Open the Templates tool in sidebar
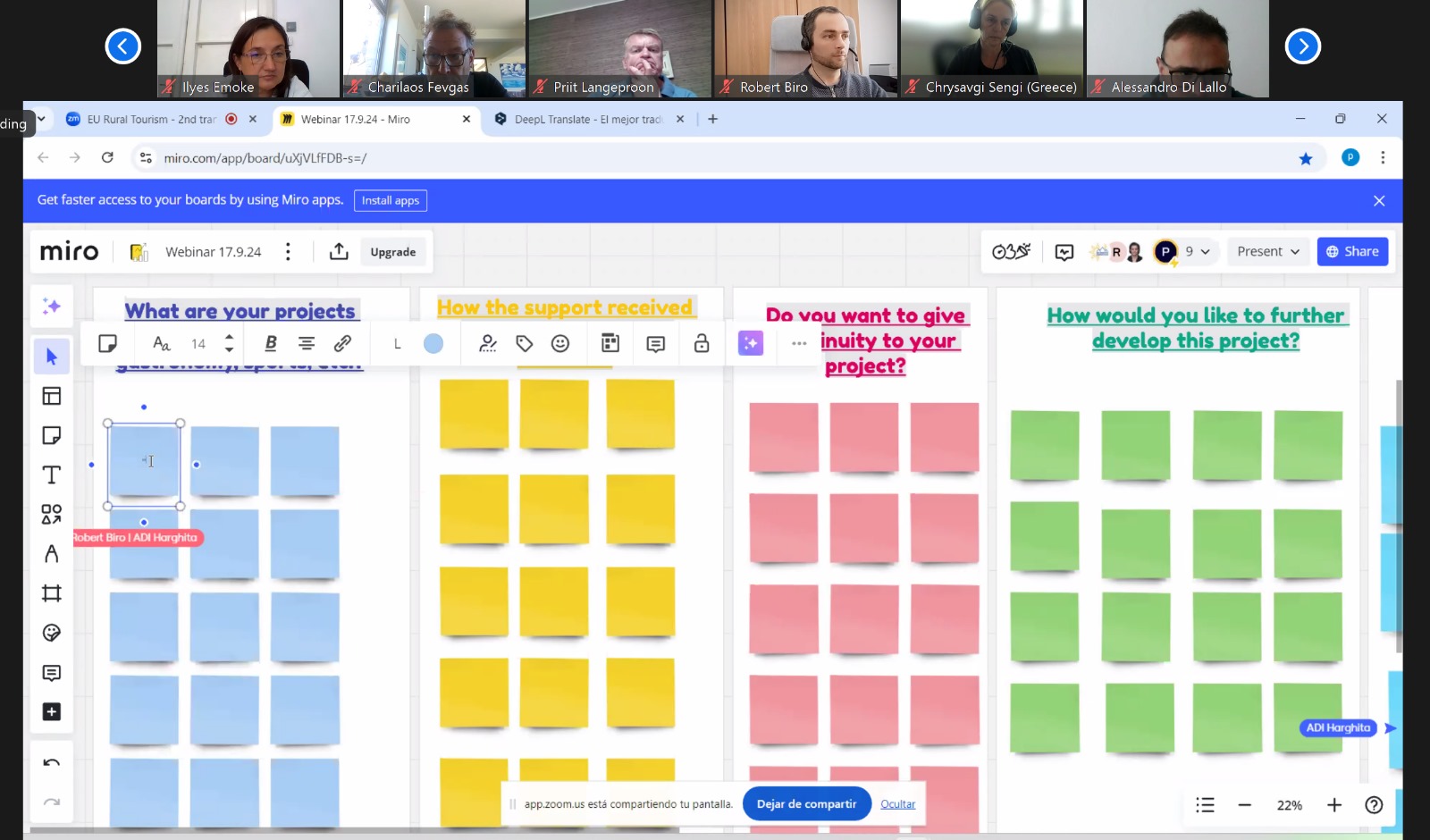This screenshot has height=840, width=1430. 52,396
